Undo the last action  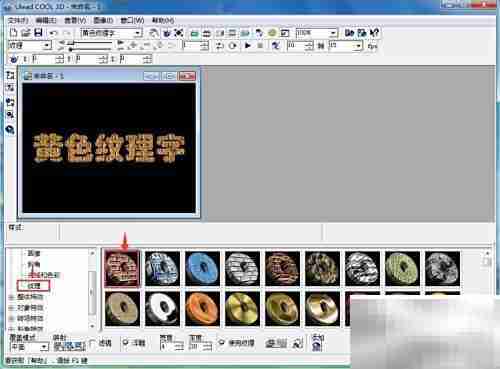coord(54,33)
